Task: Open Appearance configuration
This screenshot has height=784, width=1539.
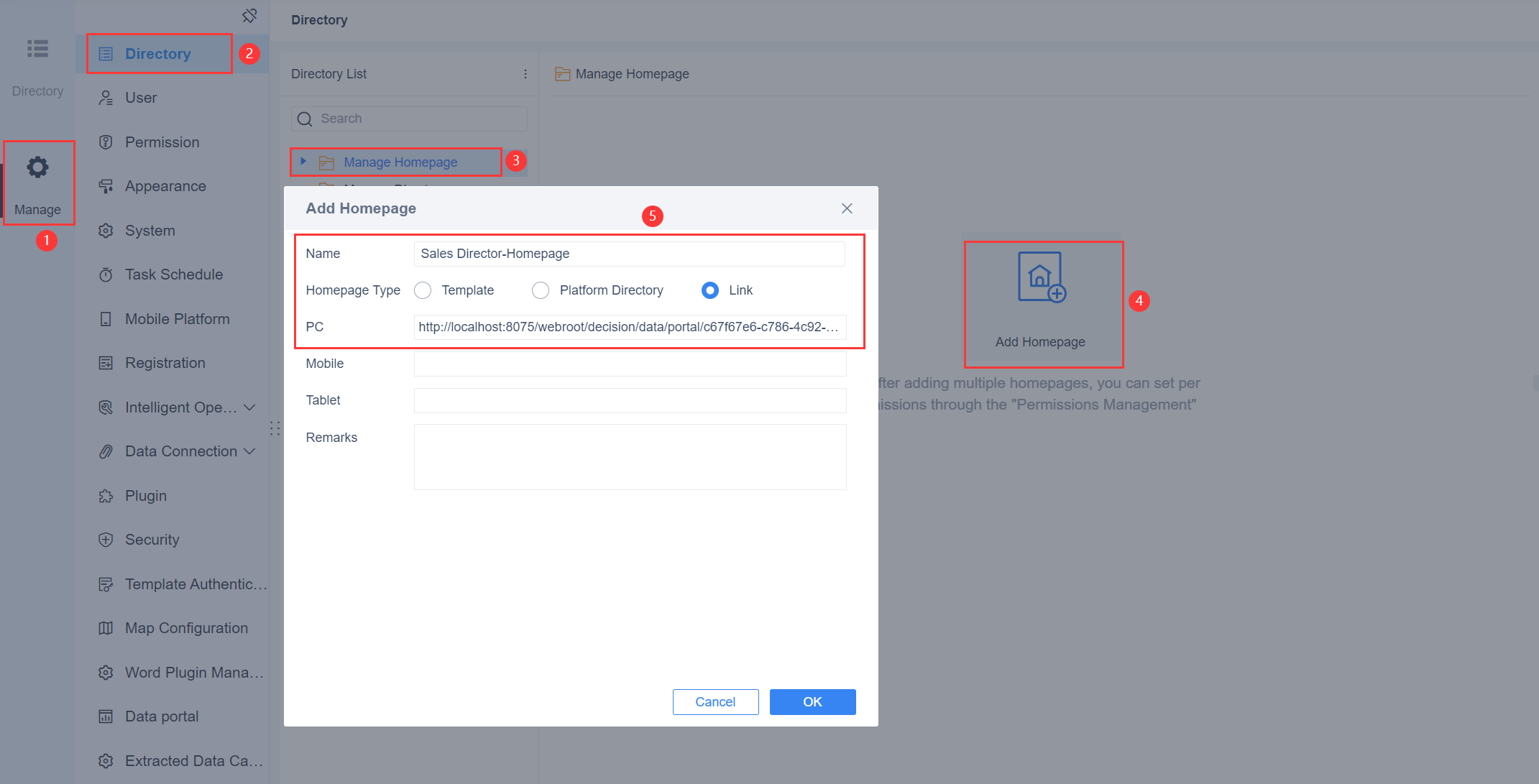Action: tap(165, 185)
